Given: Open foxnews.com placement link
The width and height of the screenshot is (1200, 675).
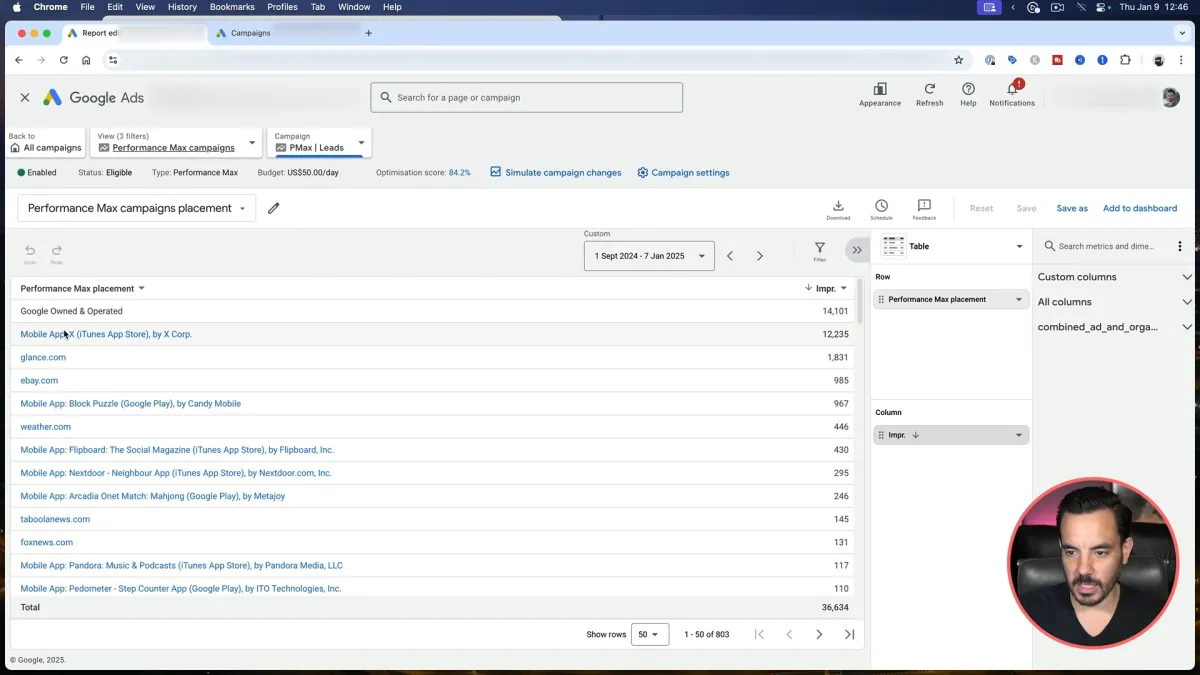Looking at the screenshot, I should pyautogui.click(x=46, y=542).
